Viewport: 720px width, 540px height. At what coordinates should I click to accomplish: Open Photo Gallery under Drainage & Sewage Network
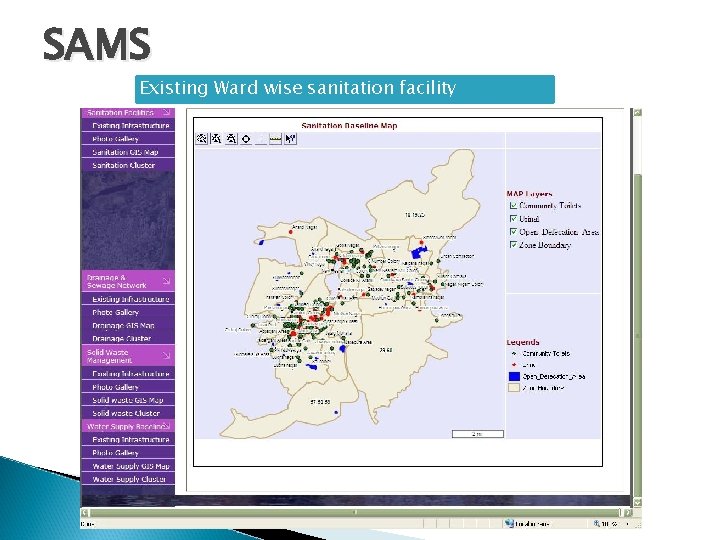coord(128,312)
